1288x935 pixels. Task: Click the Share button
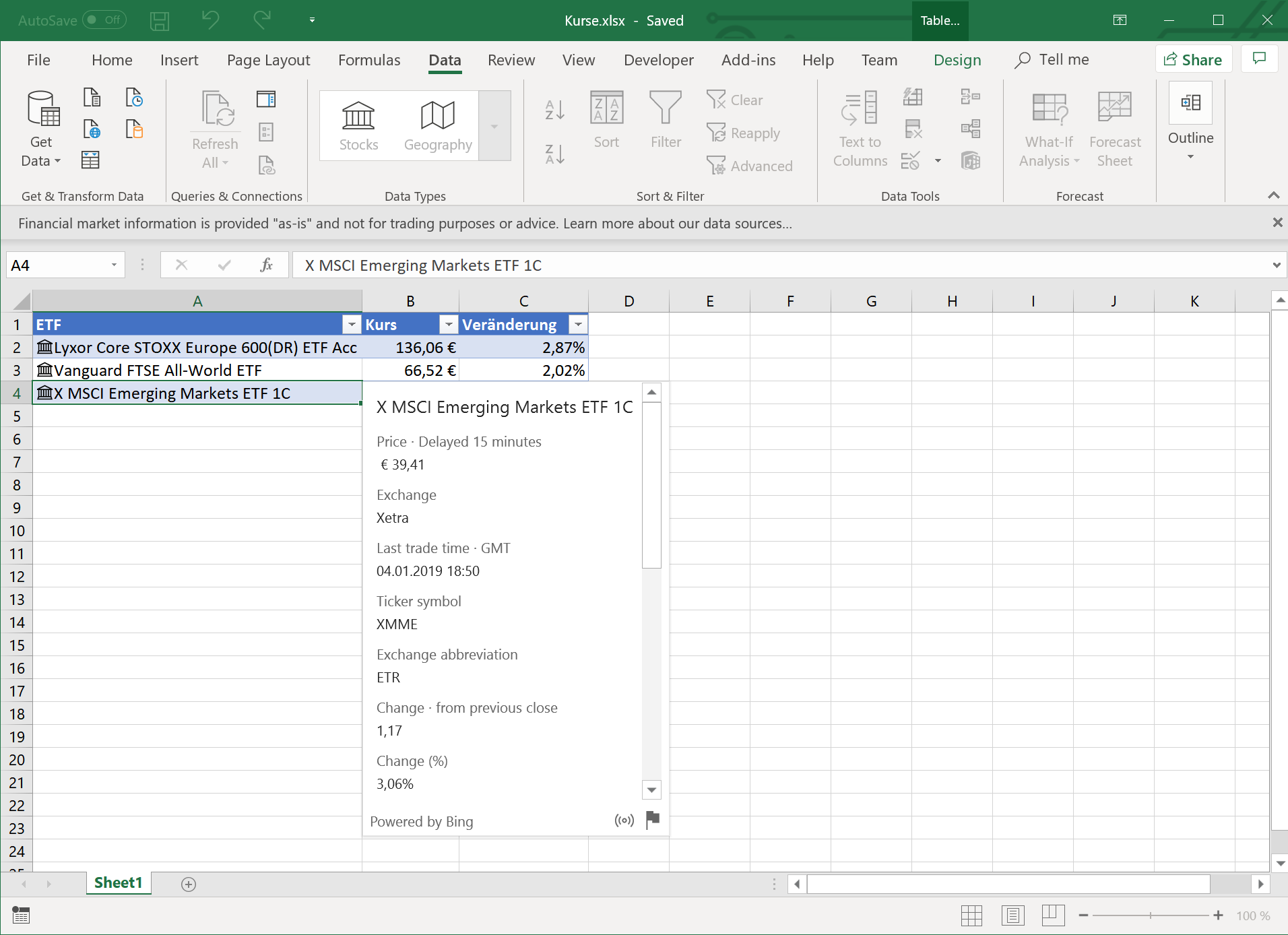tap(1193, 60)
